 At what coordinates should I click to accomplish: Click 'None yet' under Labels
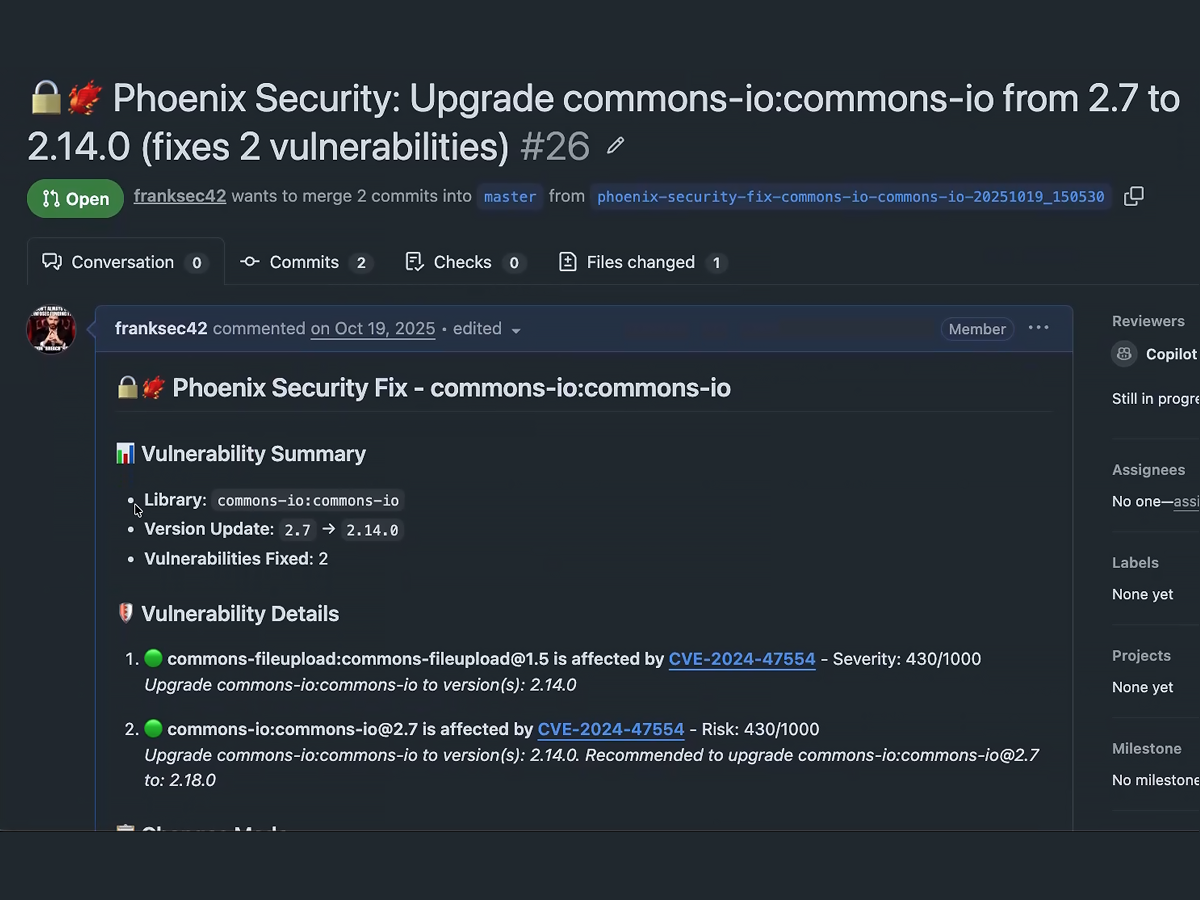(1143, 594)
